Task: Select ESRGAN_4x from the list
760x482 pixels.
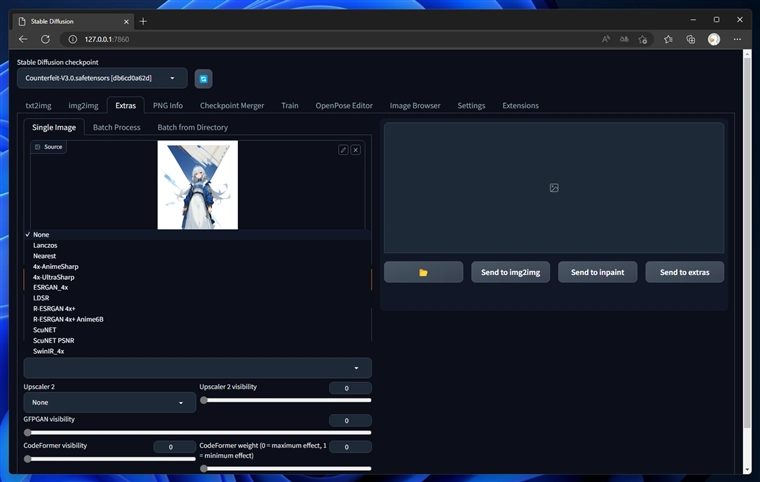Action: [x=198, y=287]
